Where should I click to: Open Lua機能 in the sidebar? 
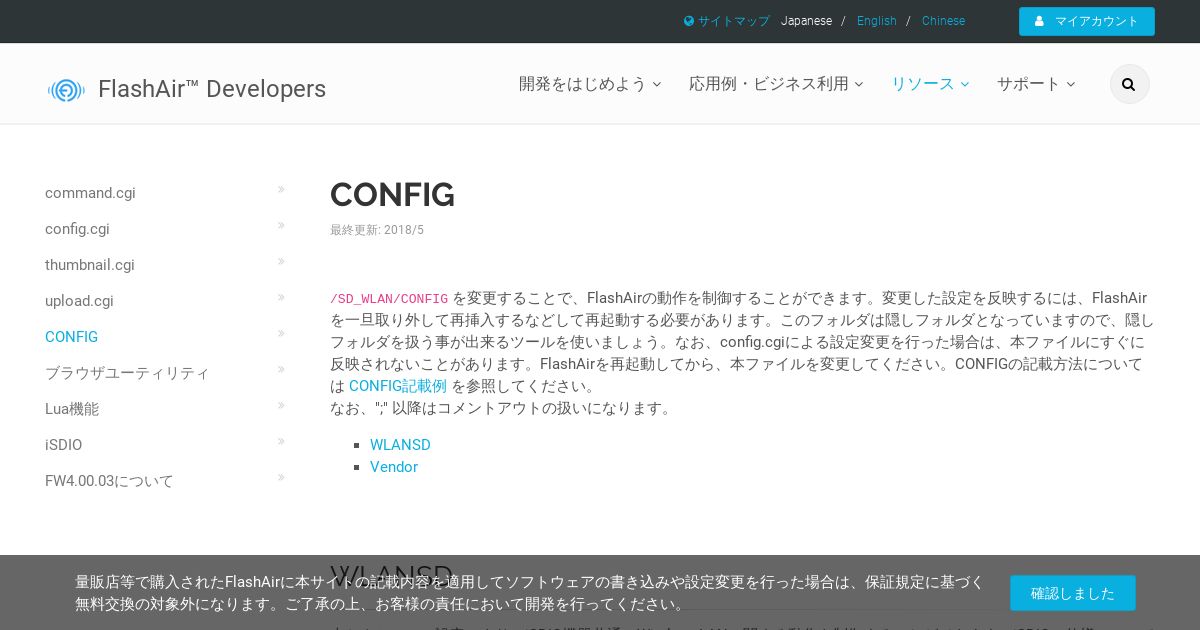(72, 409)
